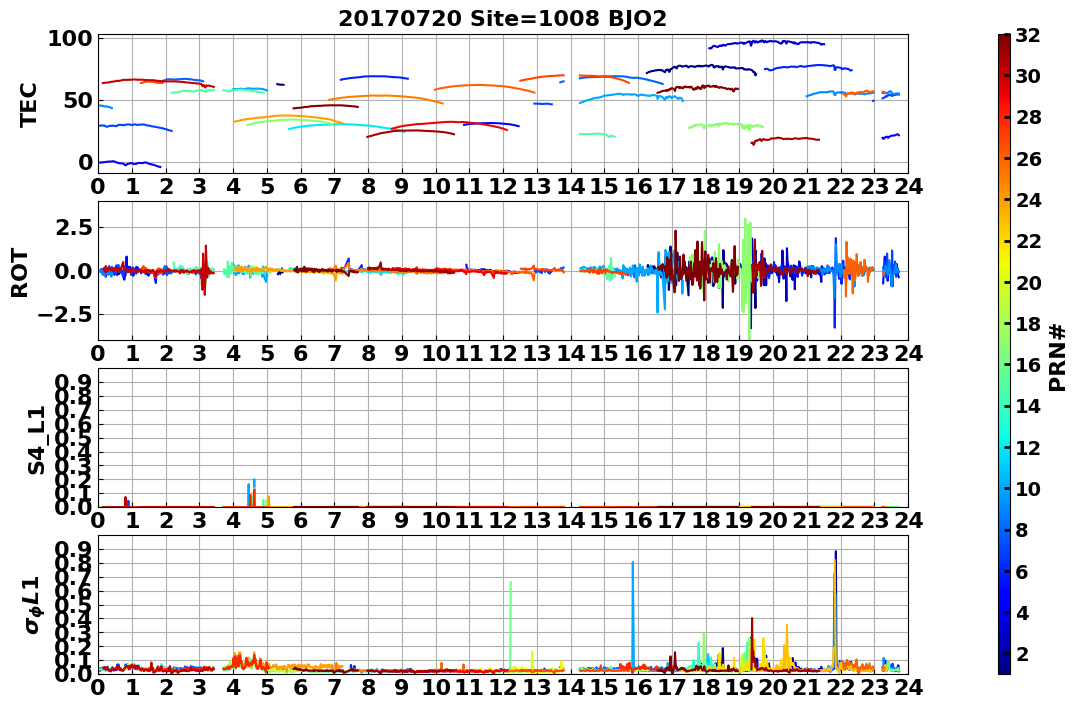Click the 50 tick on TEC axis

point(77,100)
